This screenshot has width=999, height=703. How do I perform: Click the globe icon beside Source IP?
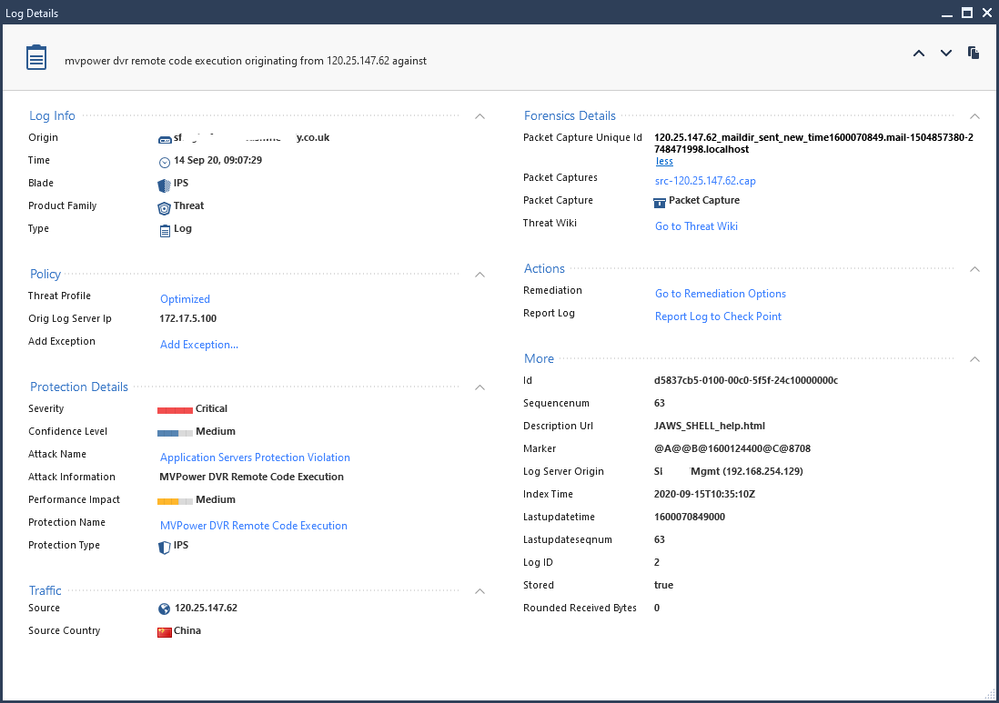point(164,609)
